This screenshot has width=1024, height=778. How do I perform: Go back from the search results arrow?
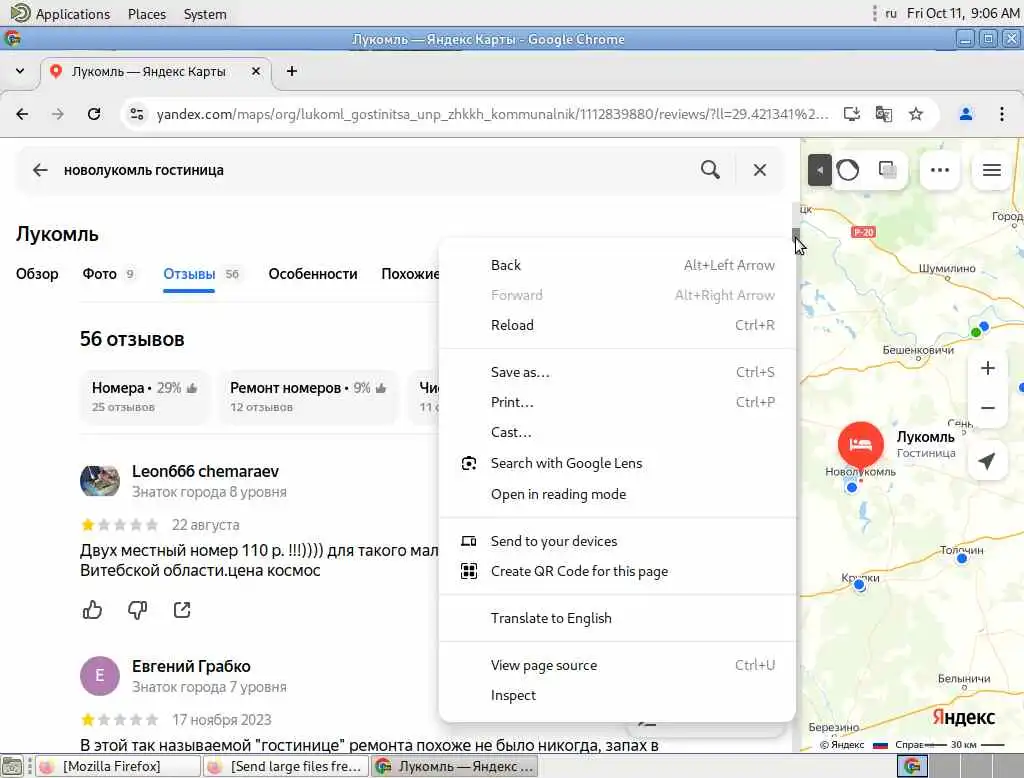40,170
